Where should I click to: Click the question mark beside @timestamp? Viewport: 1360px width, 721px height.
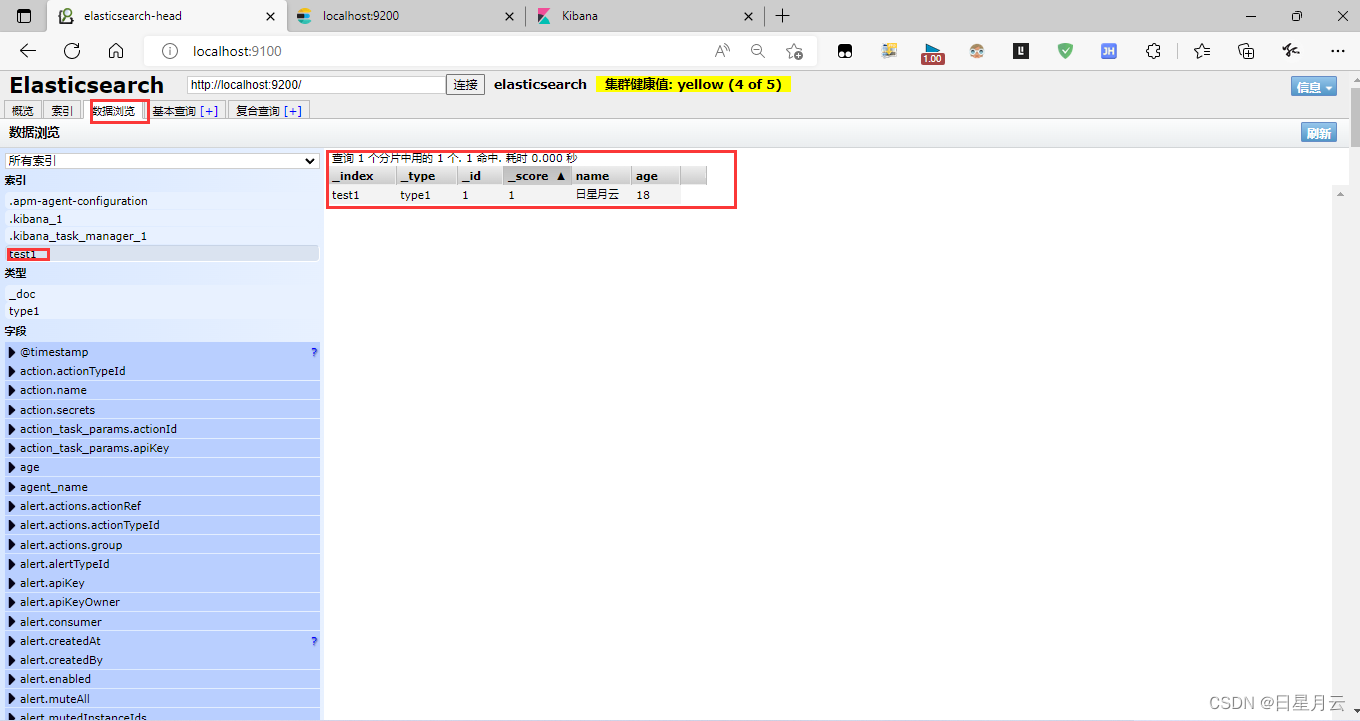[314, 352]
